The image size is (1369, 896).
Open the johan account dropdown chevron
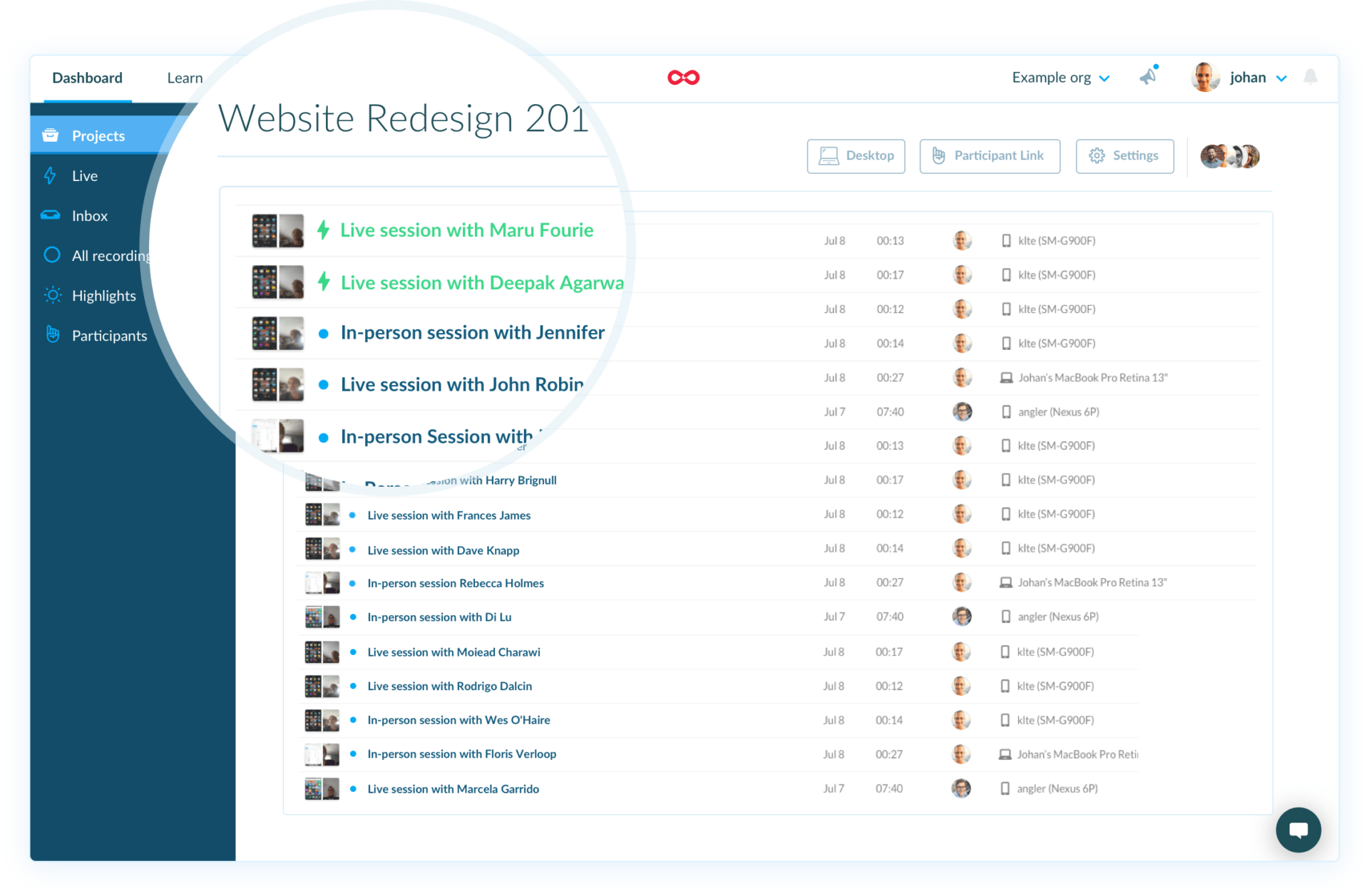1282,78
